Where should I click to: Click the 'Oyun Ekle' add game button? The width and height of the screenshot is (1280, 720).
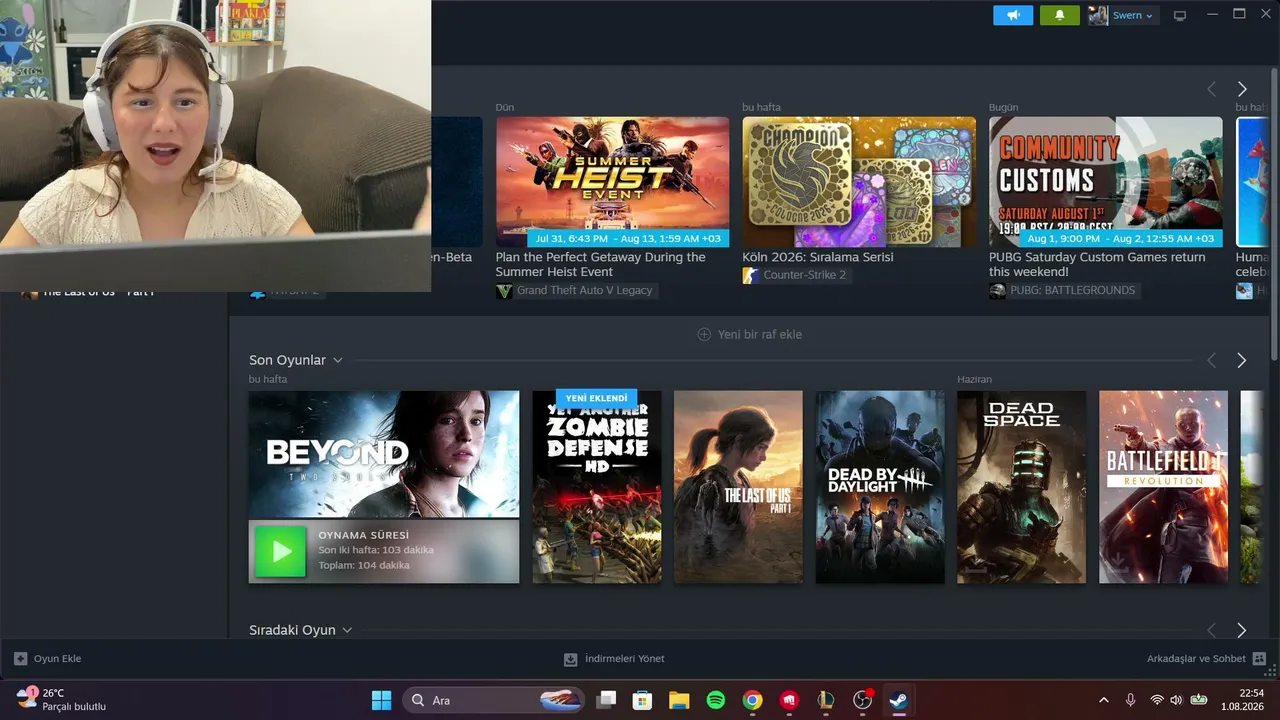coord(48,659)
